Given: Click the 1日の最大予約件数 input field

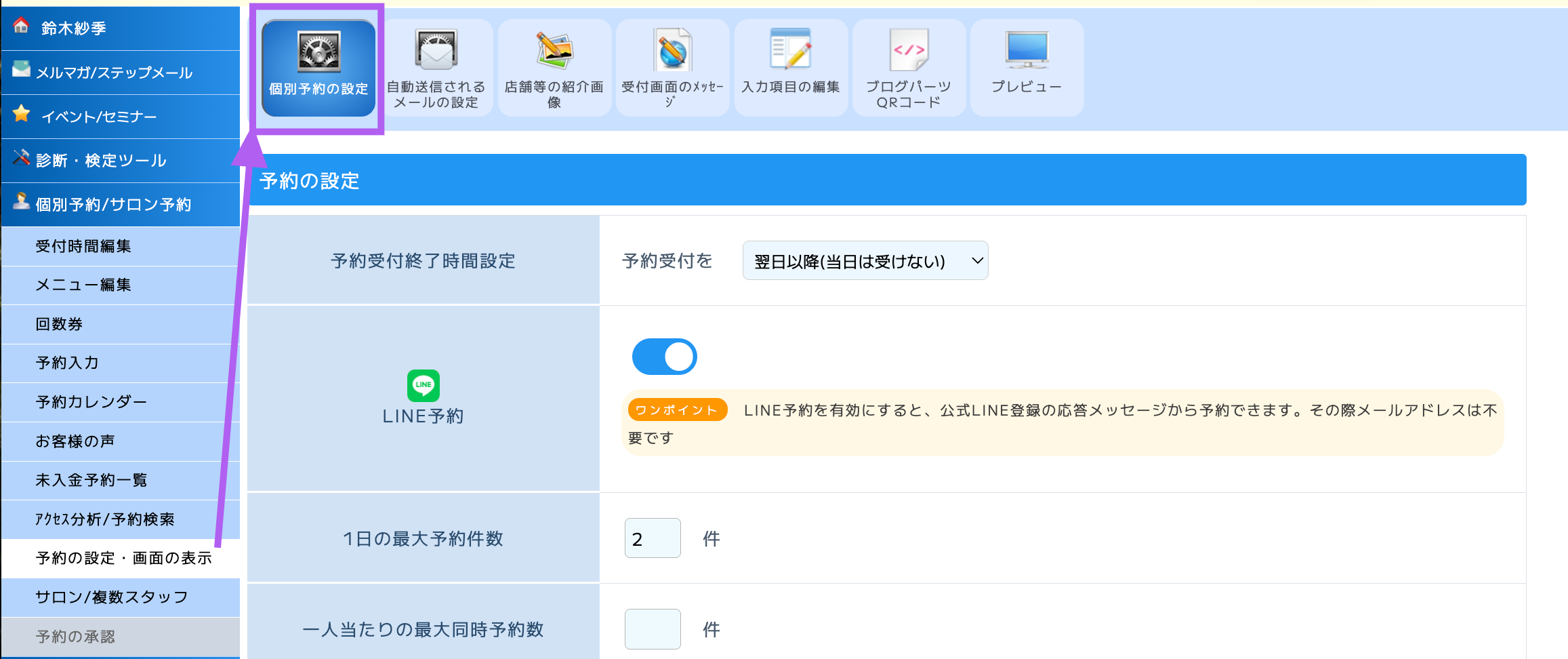Looking at the screenshot, I should pyautogui.click(x=652, y=538).
